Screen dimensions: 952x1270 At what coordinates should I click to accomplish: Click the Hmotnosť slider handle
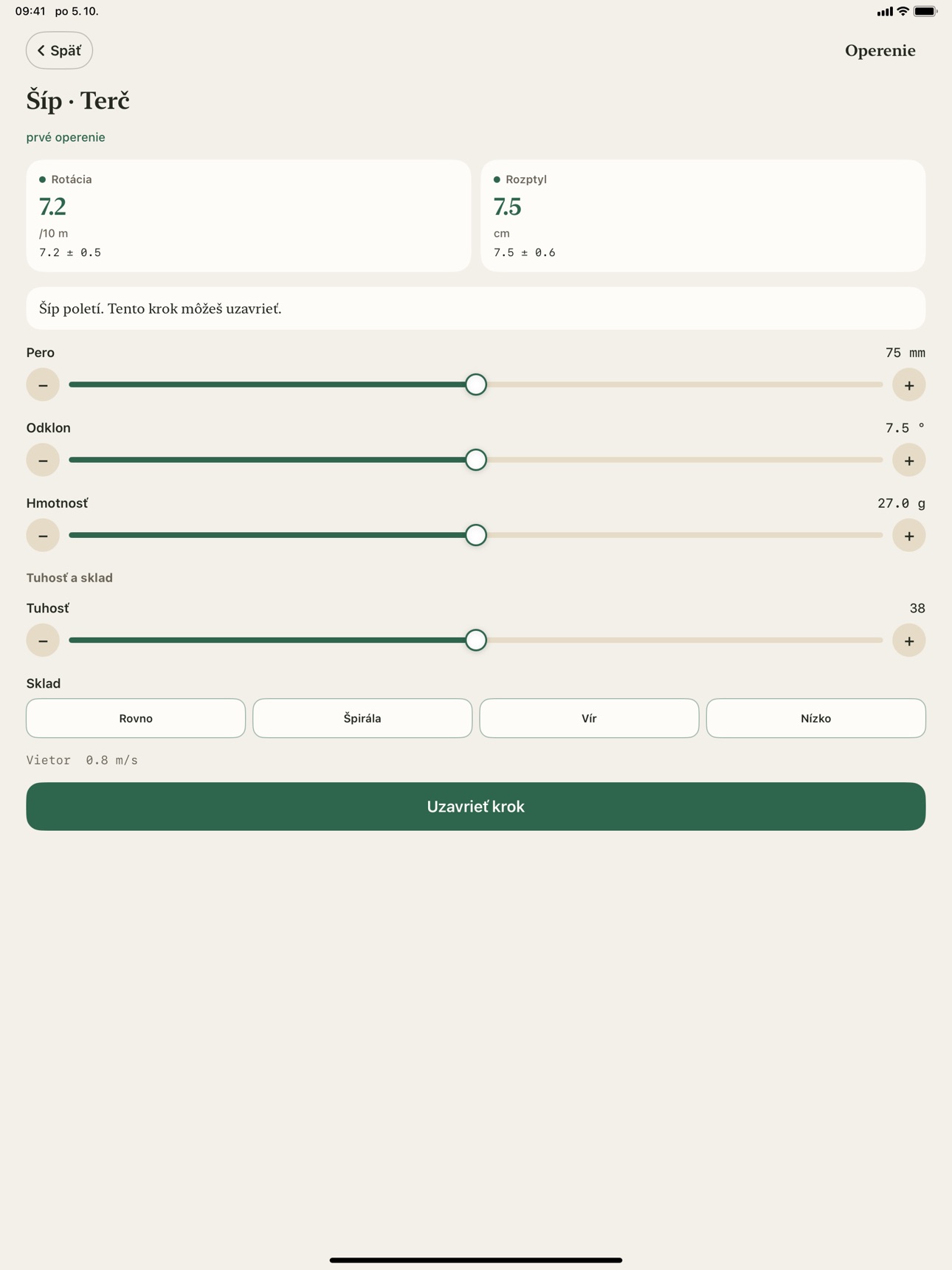476,535
